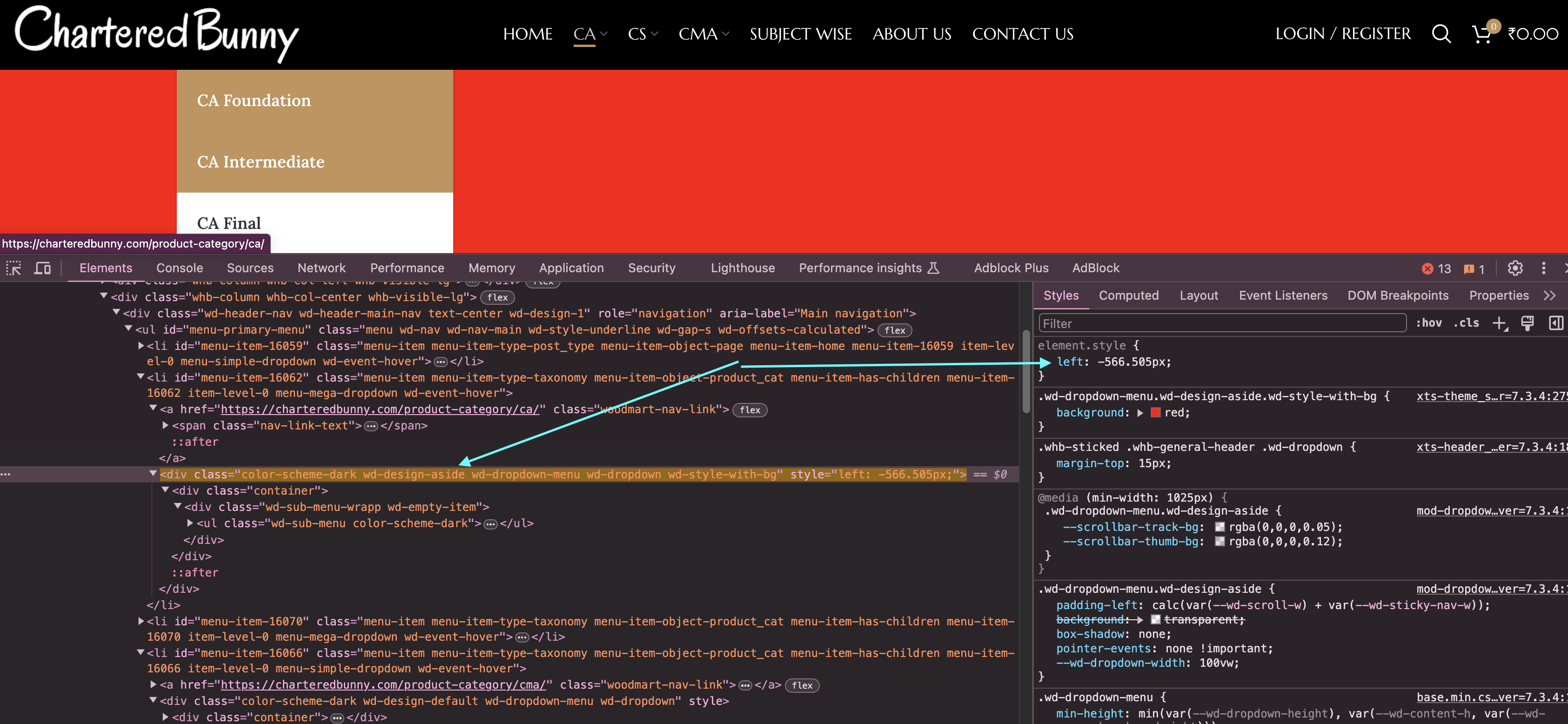Show more Styles pane tabs chevrons
Image resolution: width=1568 pixels, height=724 pixels.
tap(1550, 295)
